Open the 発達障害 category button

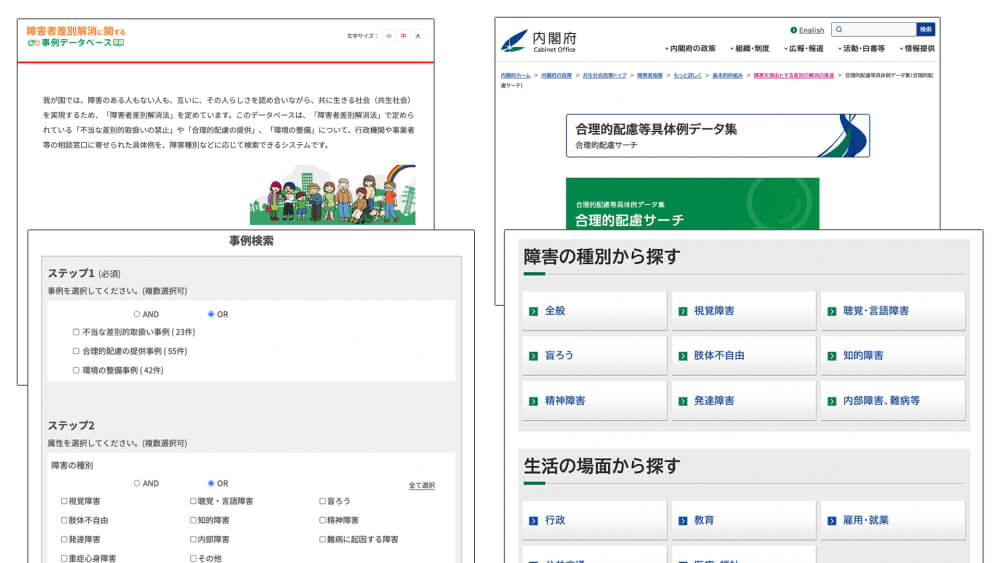pos(743,401)
